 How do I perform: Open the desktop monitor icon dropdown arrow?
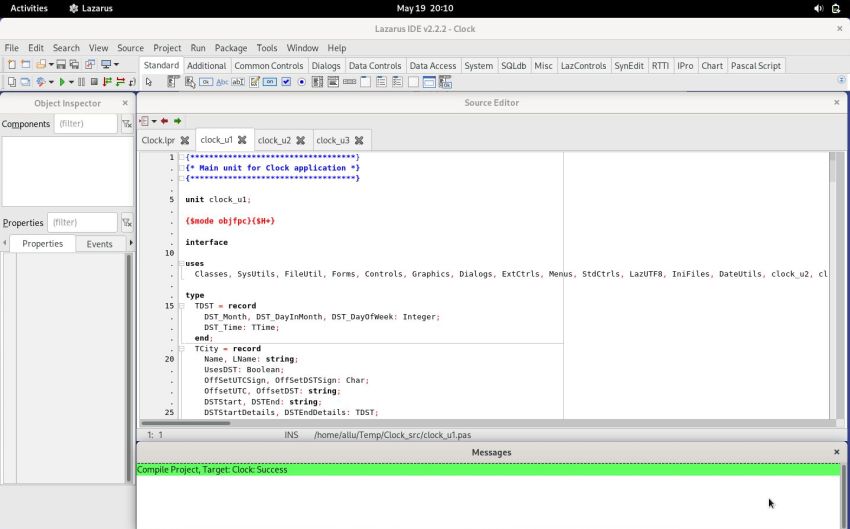pyautogui.click(x=116, y=64)
